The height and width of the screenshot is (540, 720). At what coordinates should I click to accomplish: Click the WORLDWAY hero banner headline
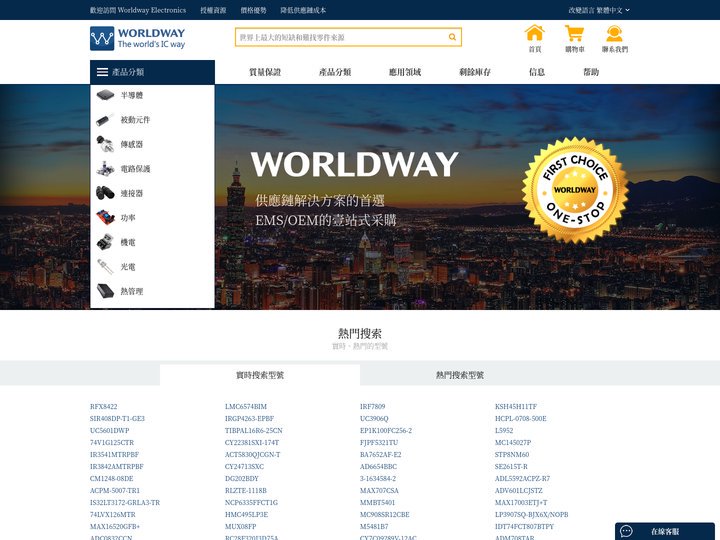point(354,164)
